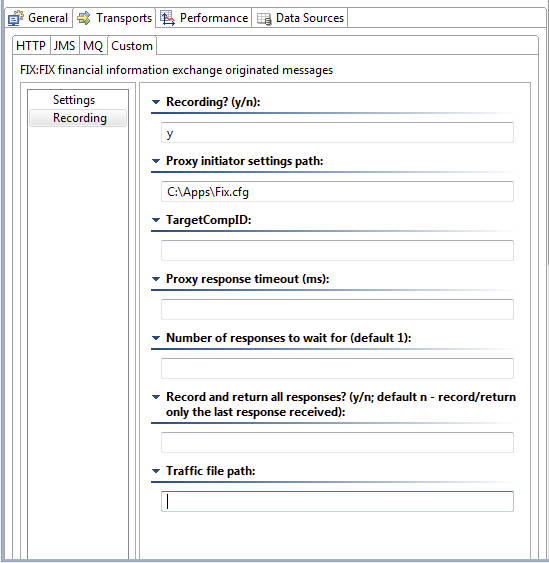The height and width of the screenshot is (563, 549).
Task: Collapse Traffic file path section arrow
Action: [156, 471]
